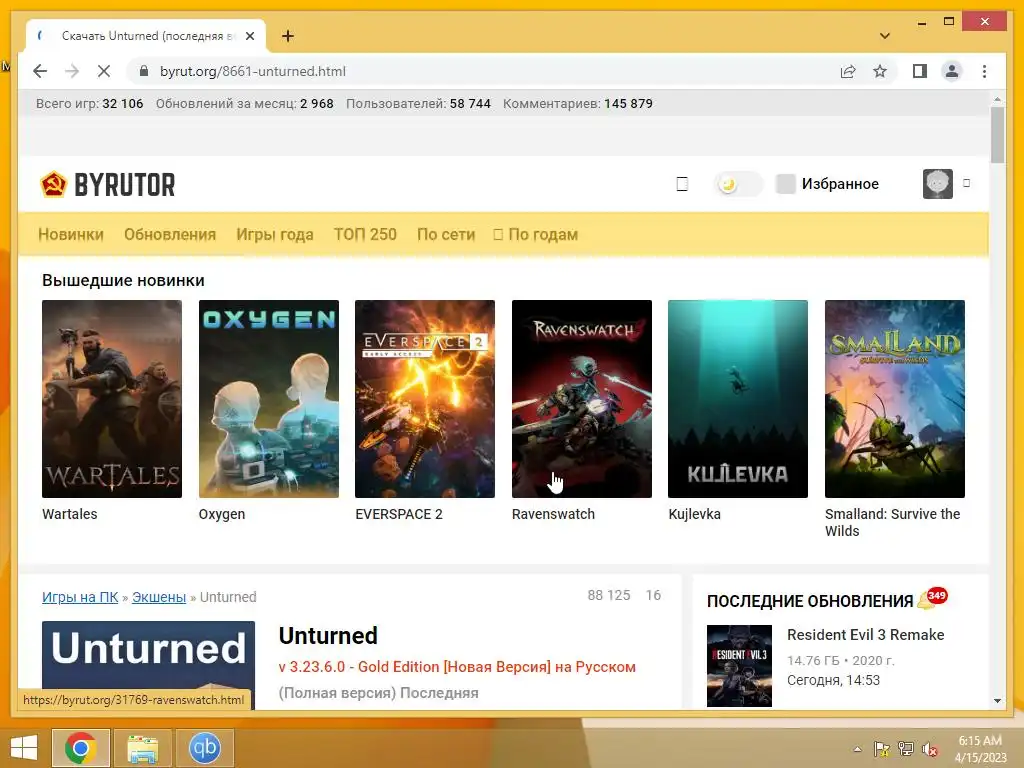
Task: Click the BYRUTOR site logo
Action: [x=108, y=184]
